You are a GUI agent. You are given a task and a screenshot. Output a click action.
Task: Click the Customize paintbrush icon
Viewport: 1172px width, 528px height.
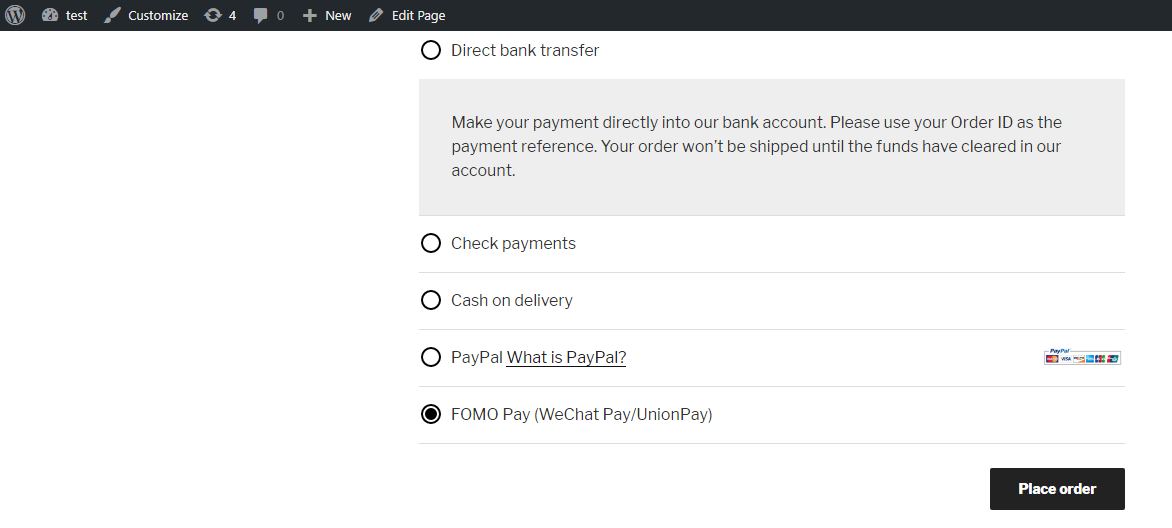(x=111, y=15)
